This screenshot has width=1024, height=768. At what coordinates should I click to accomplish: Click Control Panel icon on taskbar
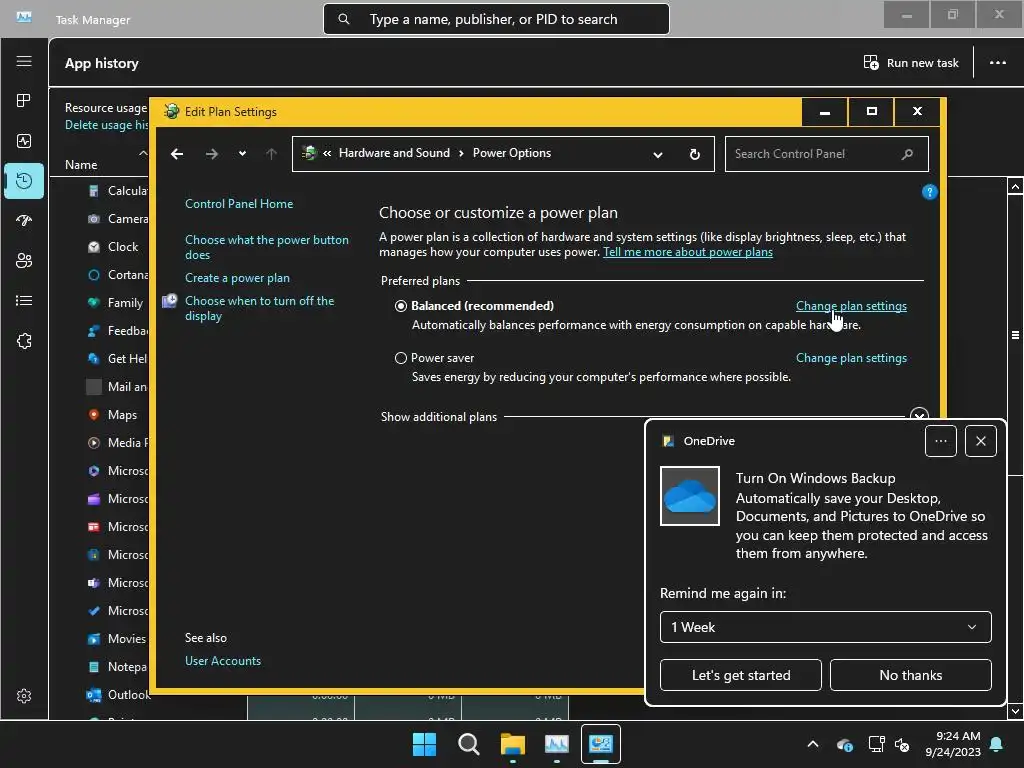point(600,744)
